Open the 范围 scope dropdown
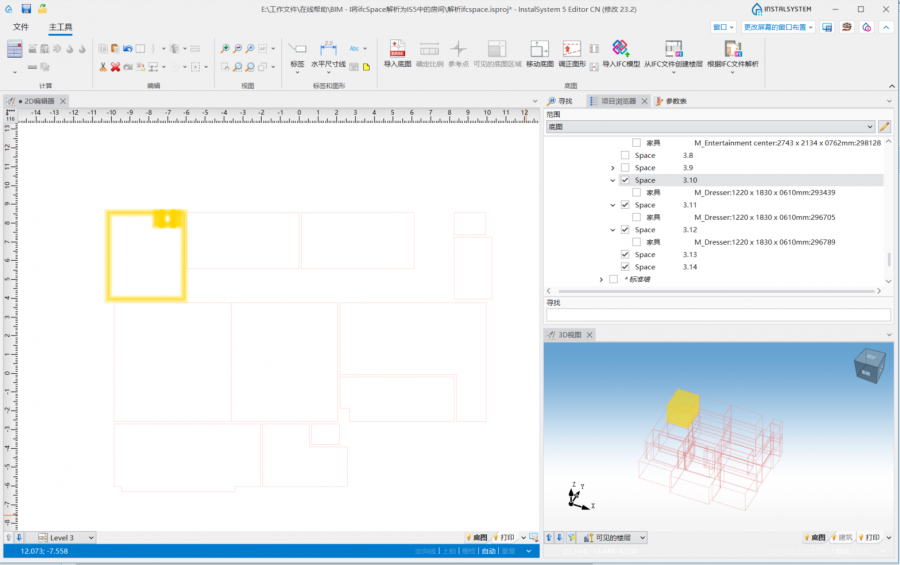The width and height of the screenshot is (900, 565). (710, 127)
